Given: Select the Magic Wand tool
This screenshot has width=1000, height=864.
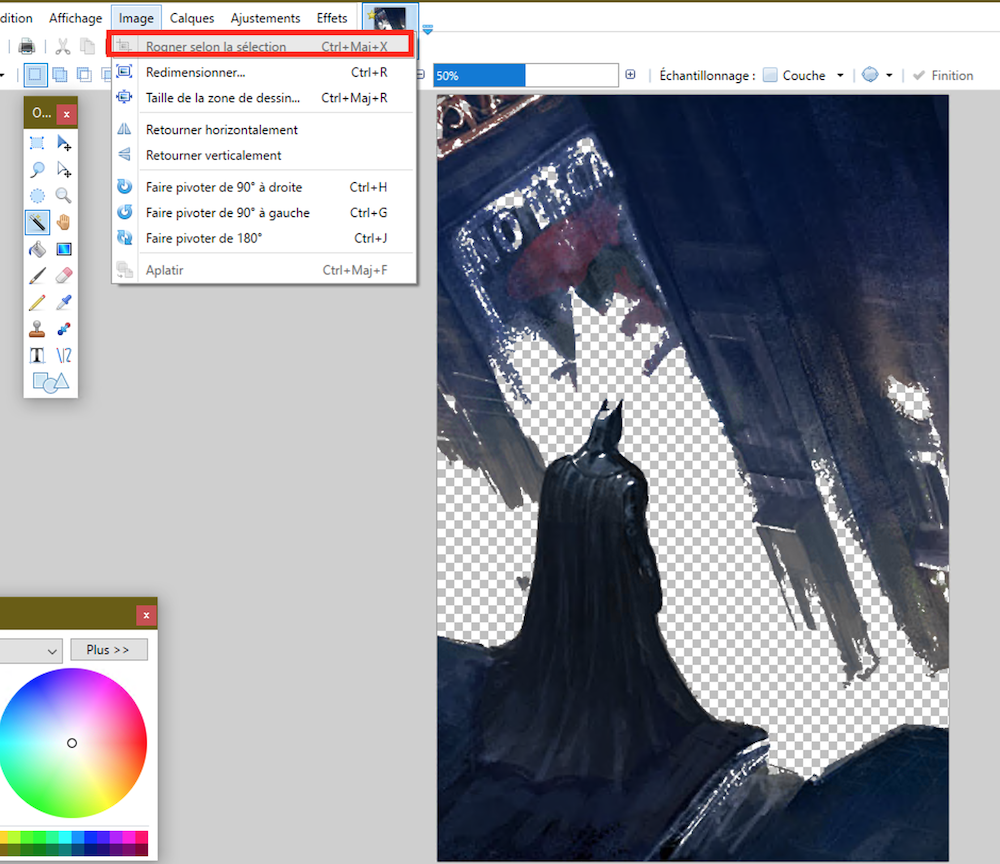Looking at the screenshot, I should [x=37, y=223].
